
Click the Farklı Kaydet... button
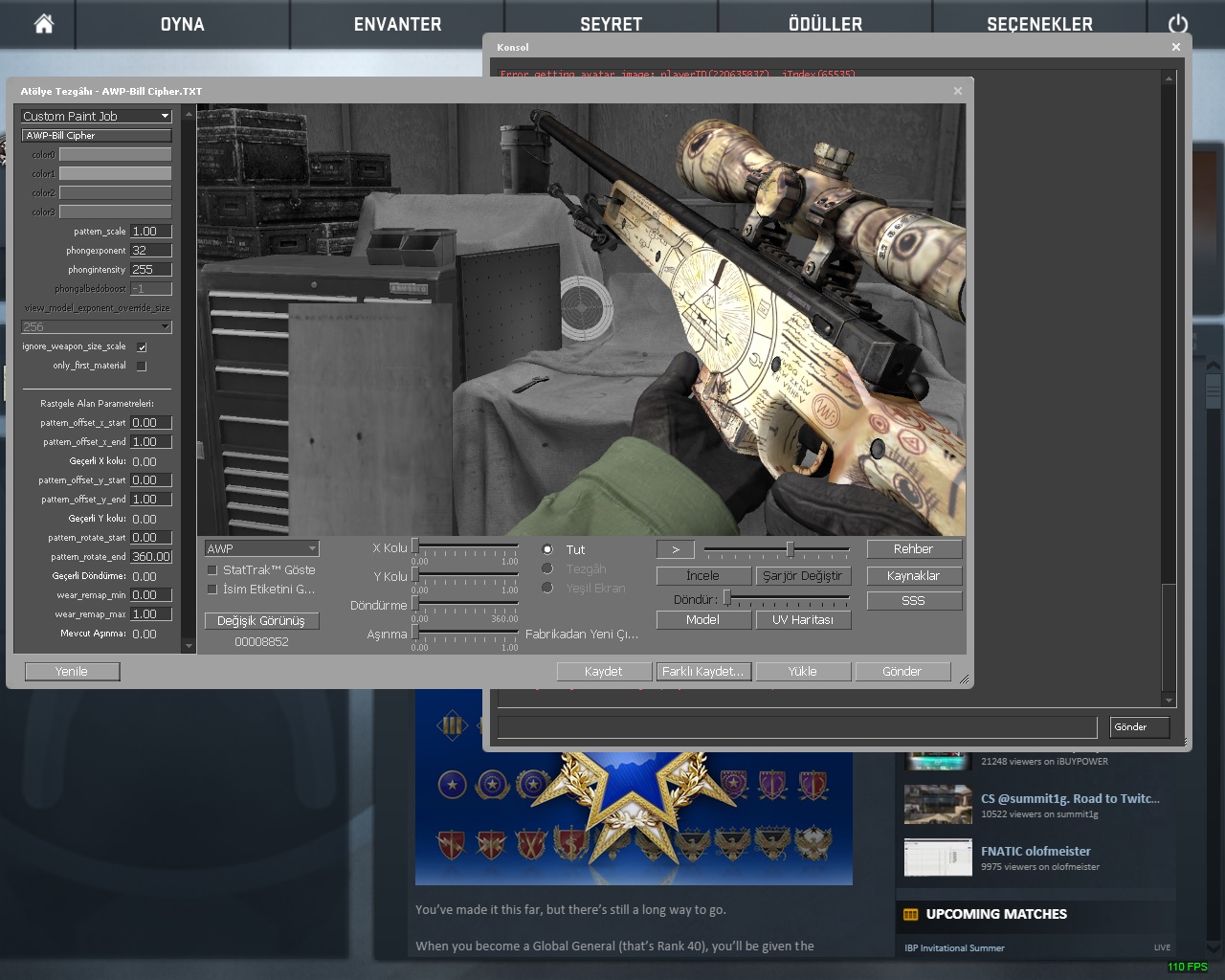point(702,672)
